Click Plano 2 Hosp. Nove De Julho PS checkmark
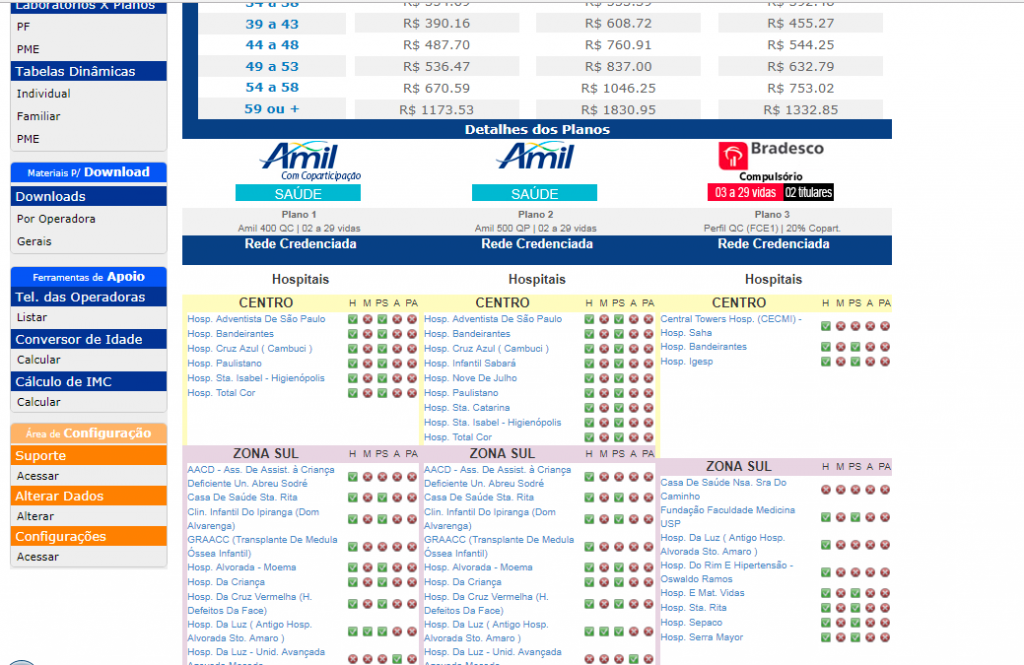The width and height of the screenshot is (1024, 665). [x=618, y=378]
